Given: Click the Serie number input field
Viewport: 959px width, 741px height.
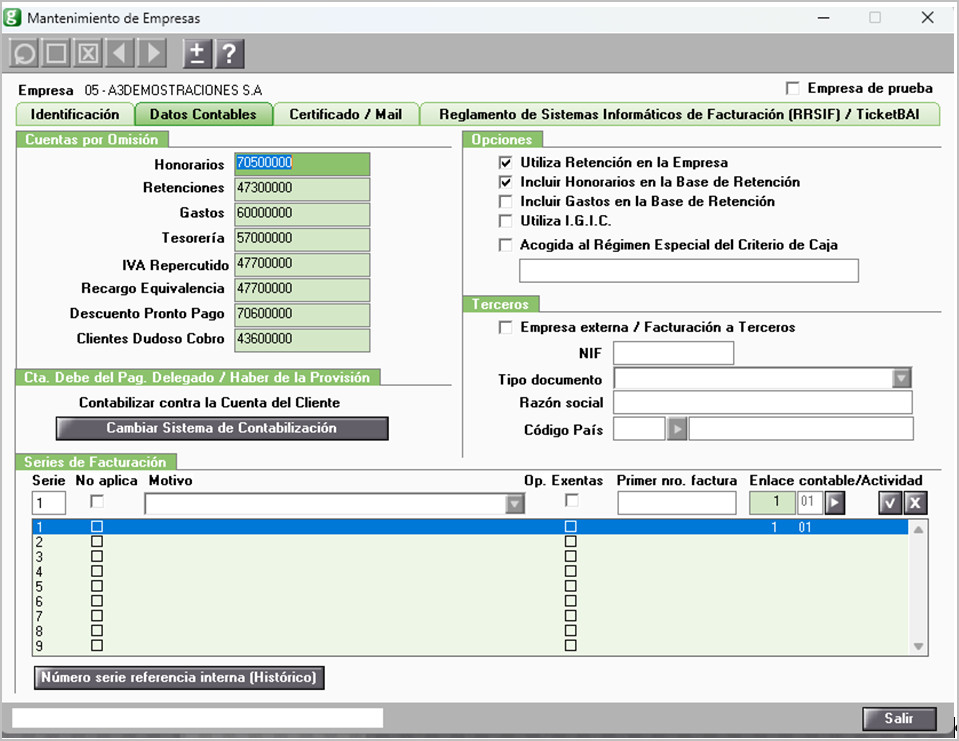Looking at the screenshot, I should [x=49, y=503].
